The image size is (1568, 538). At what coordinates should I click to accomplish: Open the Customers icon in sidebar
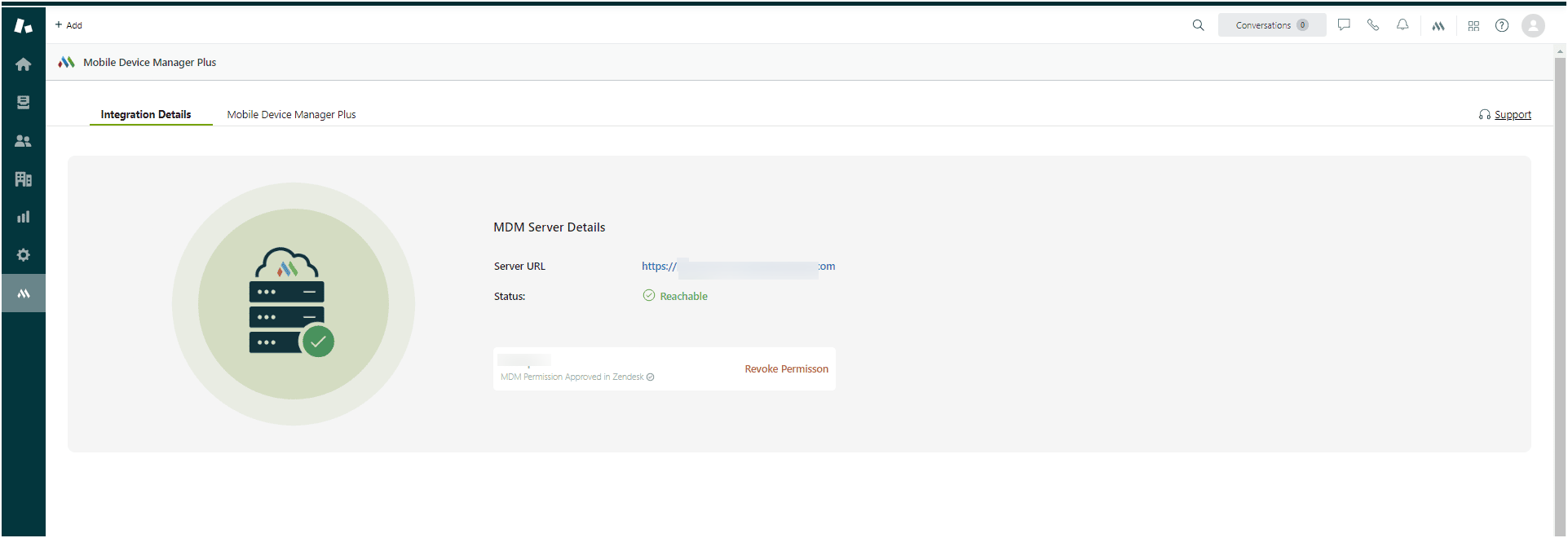click(24, 141)
